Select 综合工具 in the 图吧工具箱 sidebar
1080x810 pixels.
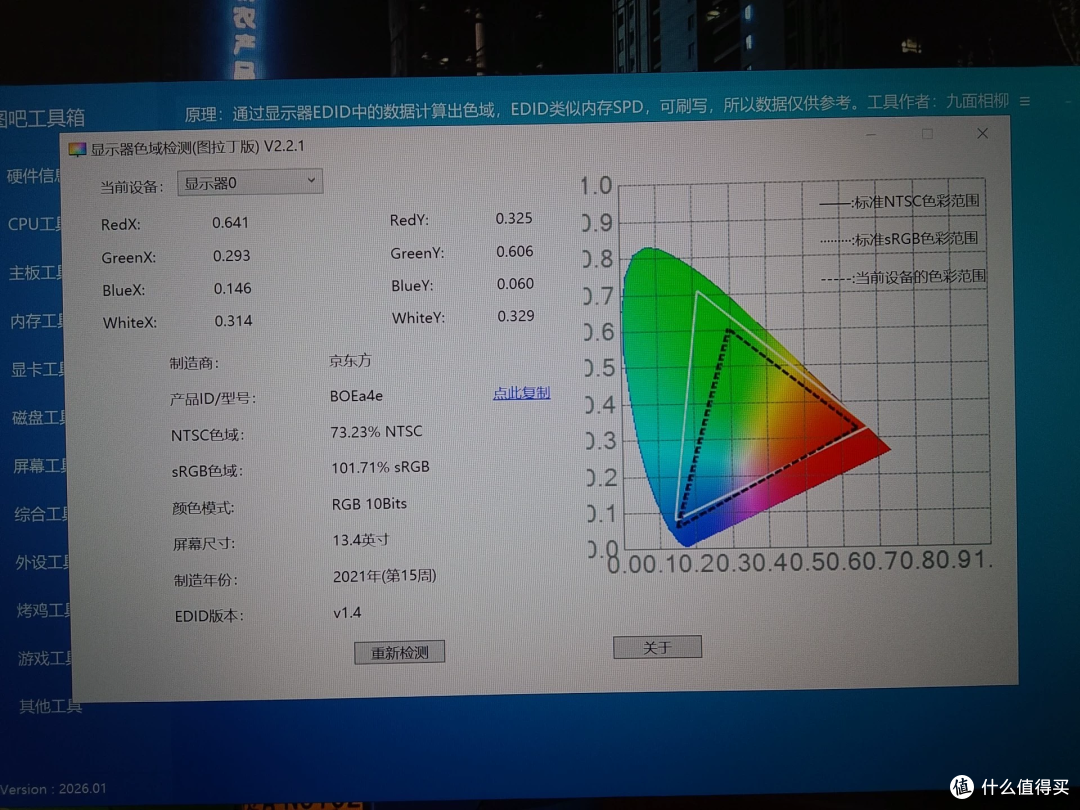pos(43,514)
